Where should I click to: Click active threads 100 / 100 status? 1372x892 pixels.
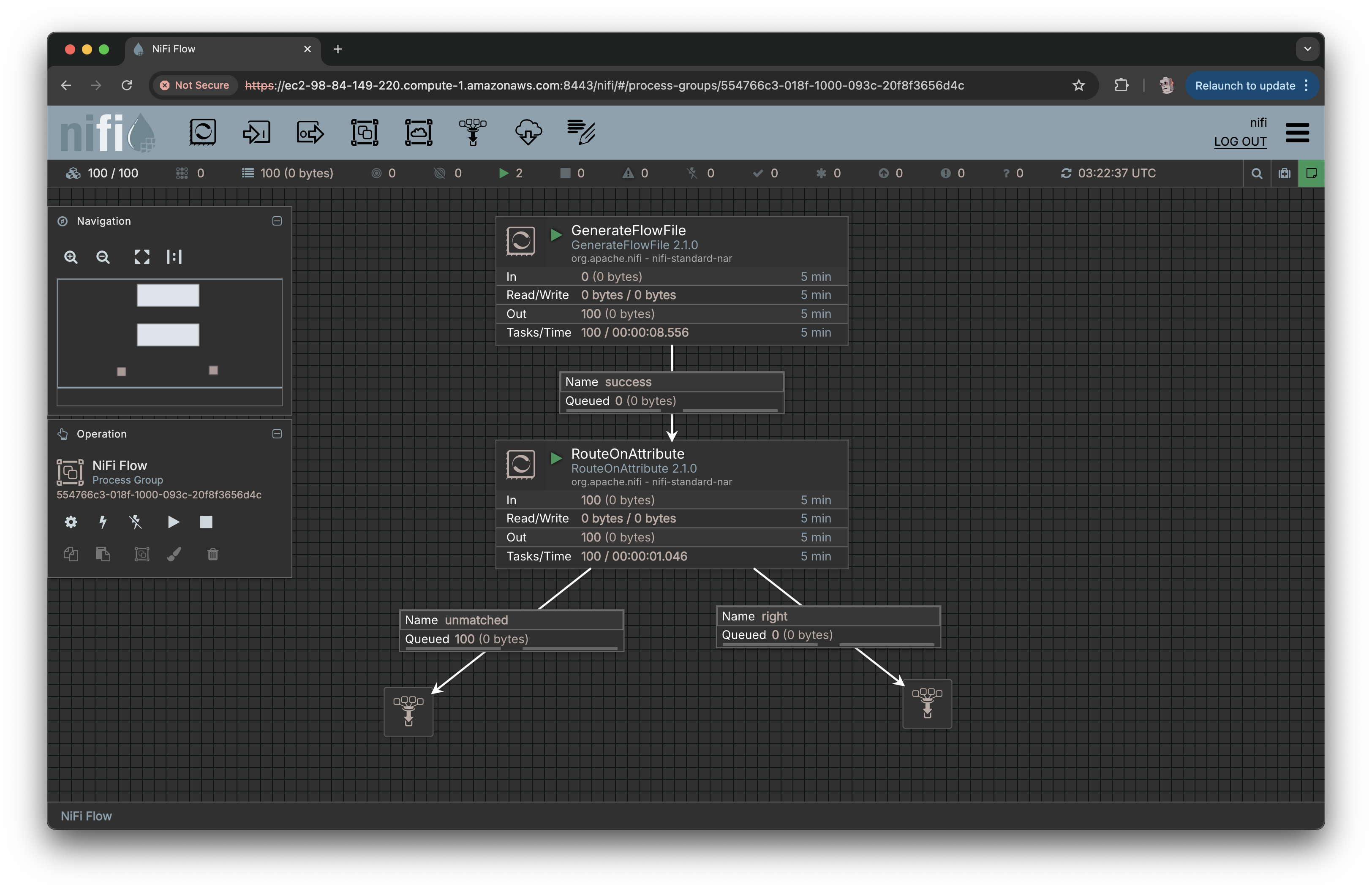103,174
